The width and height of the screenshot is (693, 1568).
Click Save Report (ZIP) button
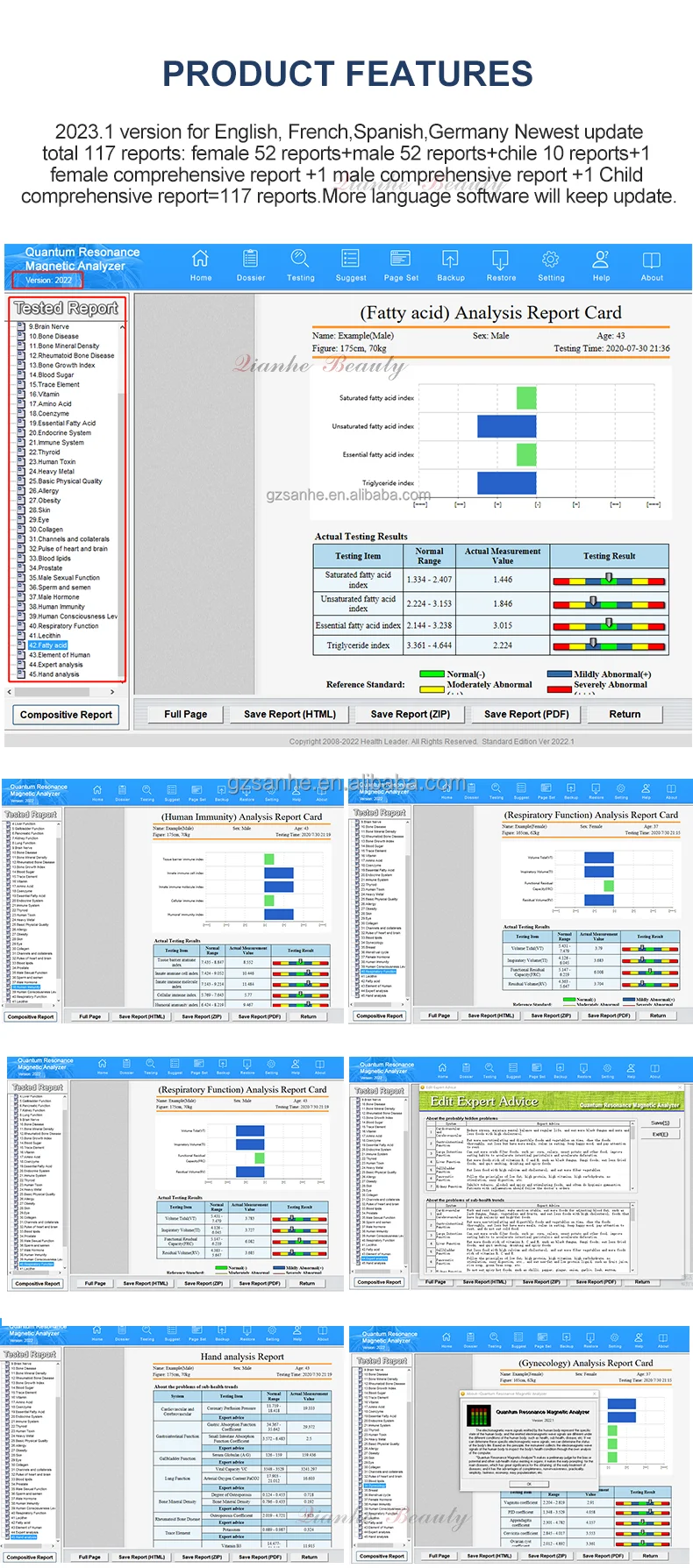(x=410, y=714)
